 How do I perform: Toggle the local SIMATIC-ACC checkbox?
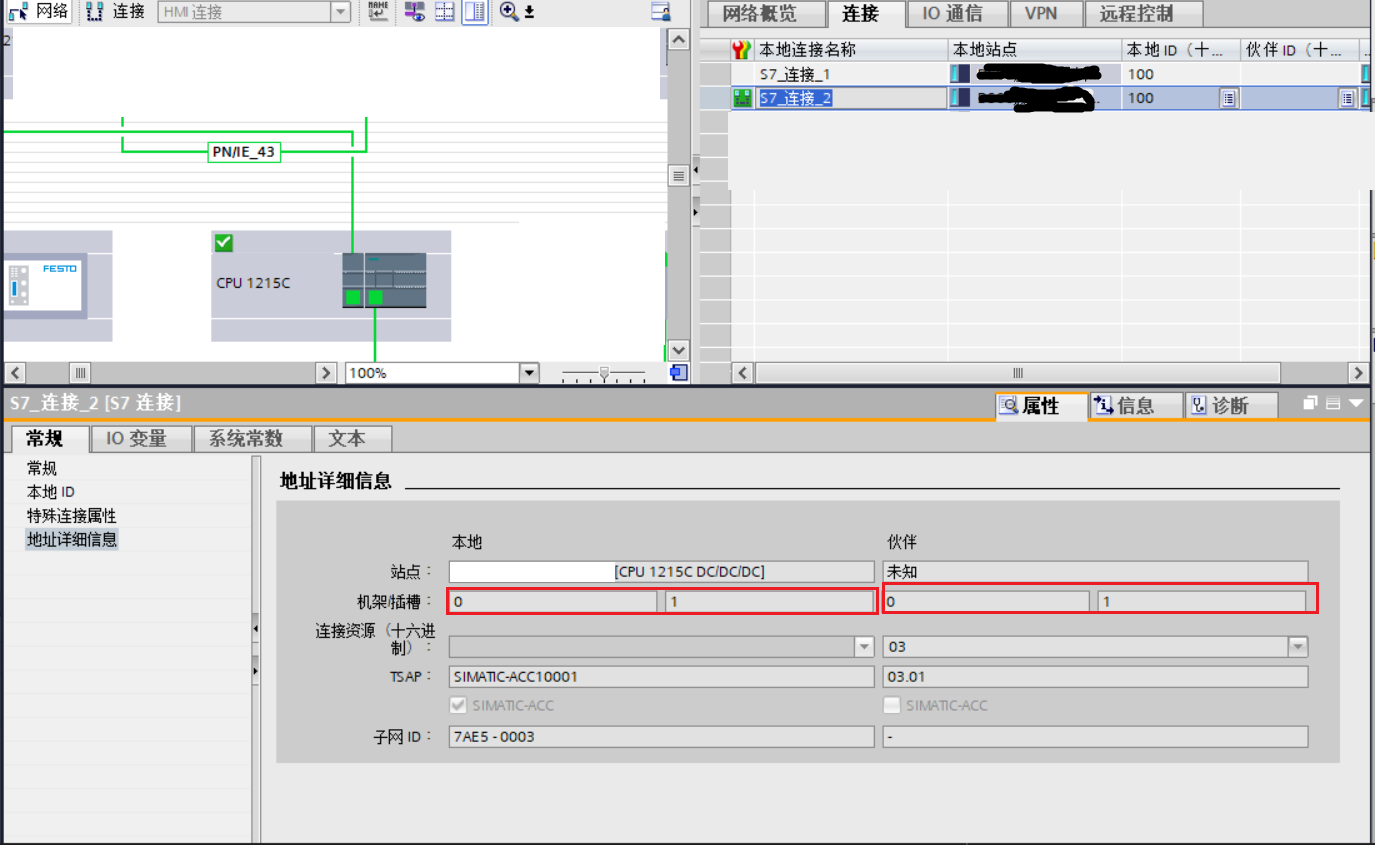click(458, 705)
